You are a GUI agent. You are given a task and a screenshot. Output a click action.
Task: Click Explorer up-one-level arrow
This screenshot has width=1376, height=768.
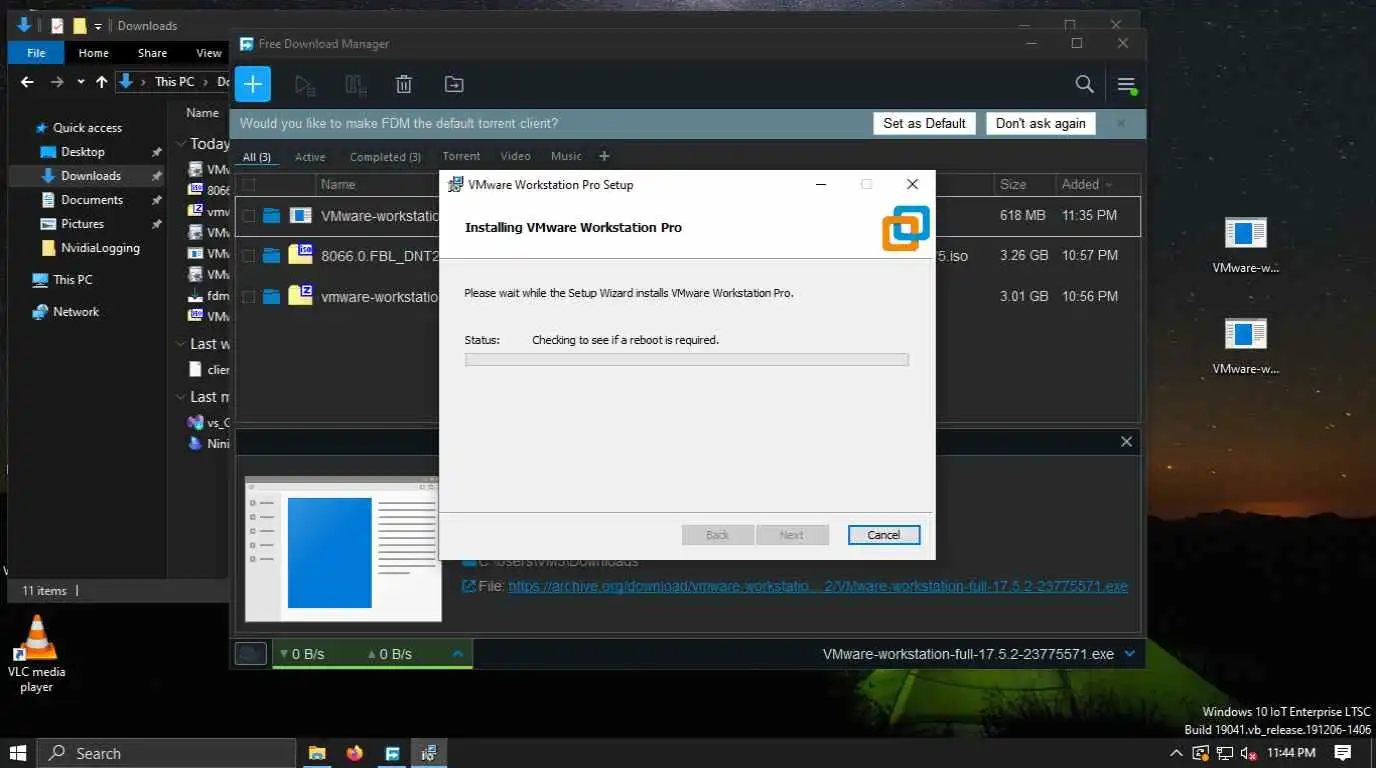coord(101,82)
